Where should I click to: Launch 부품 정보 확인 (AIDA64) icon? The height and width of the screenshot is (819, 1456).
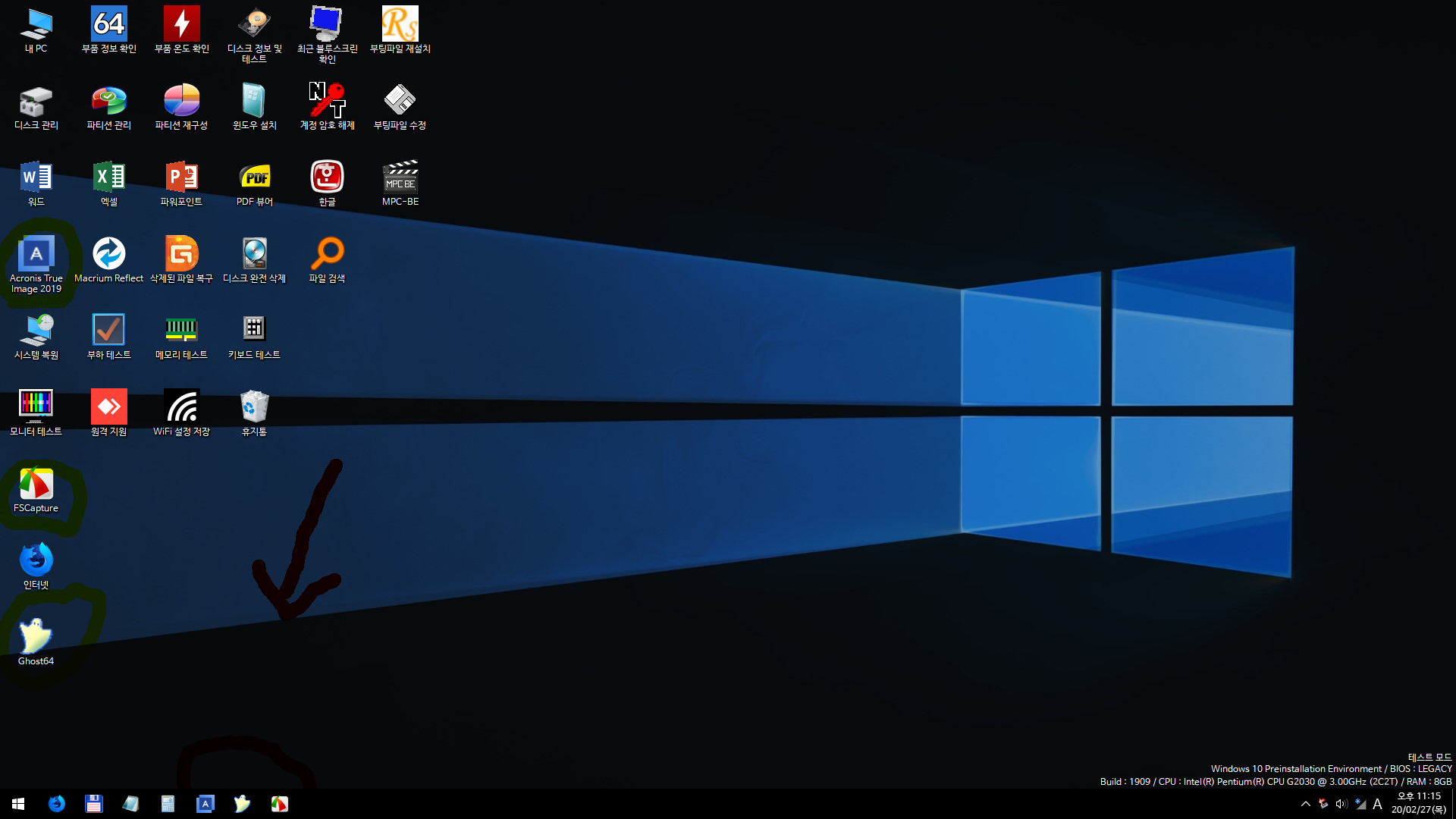(108, 30)
